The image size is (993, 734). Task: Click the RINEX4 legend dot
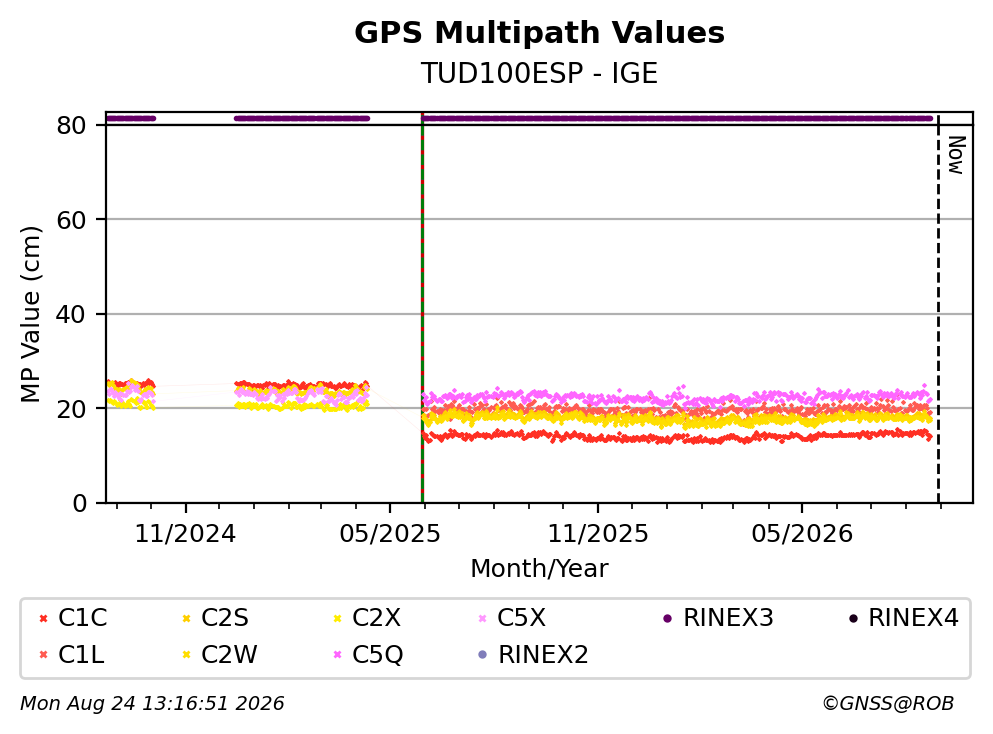(853, 619)
